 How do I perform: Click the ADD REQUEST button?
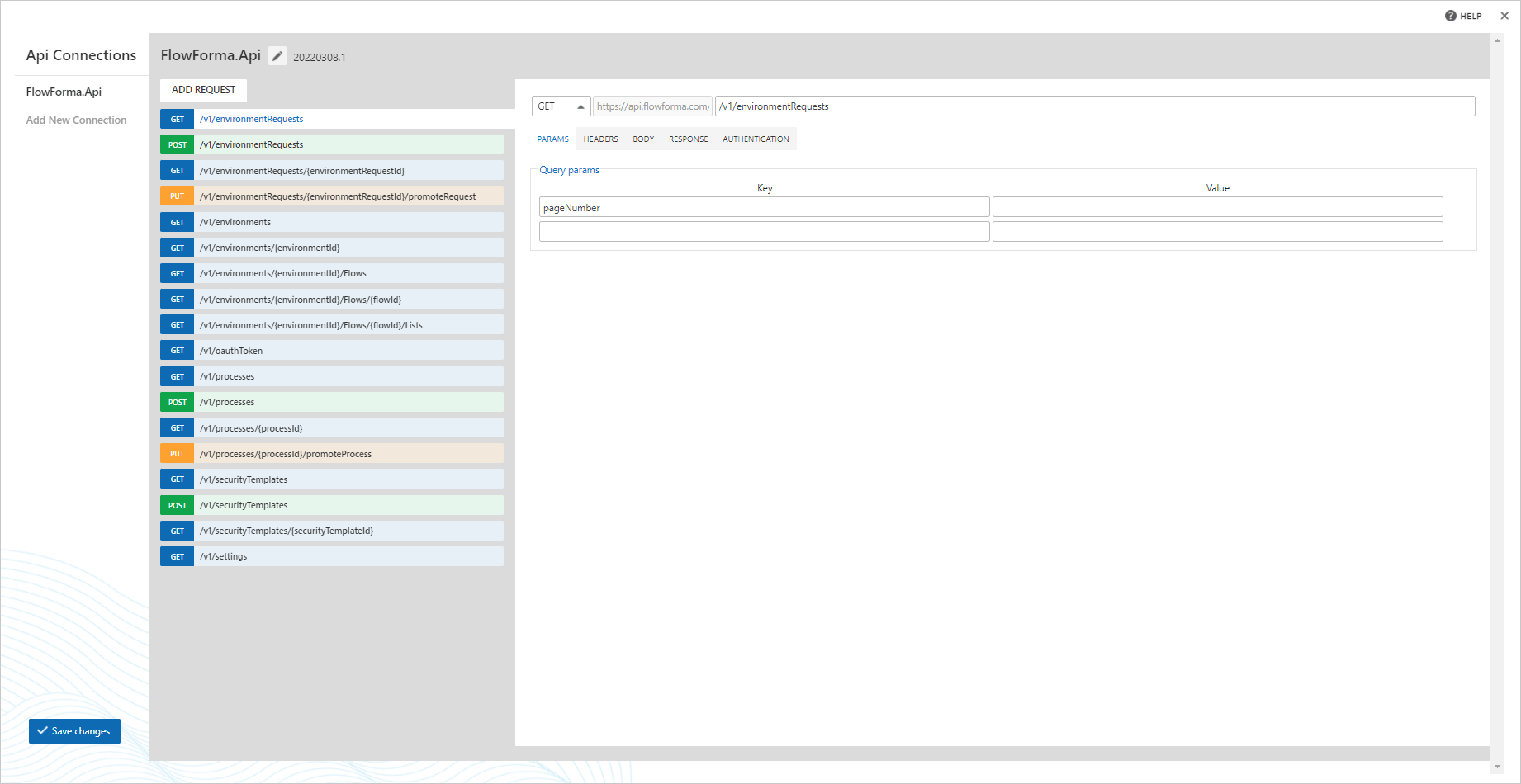click(203, 90)
